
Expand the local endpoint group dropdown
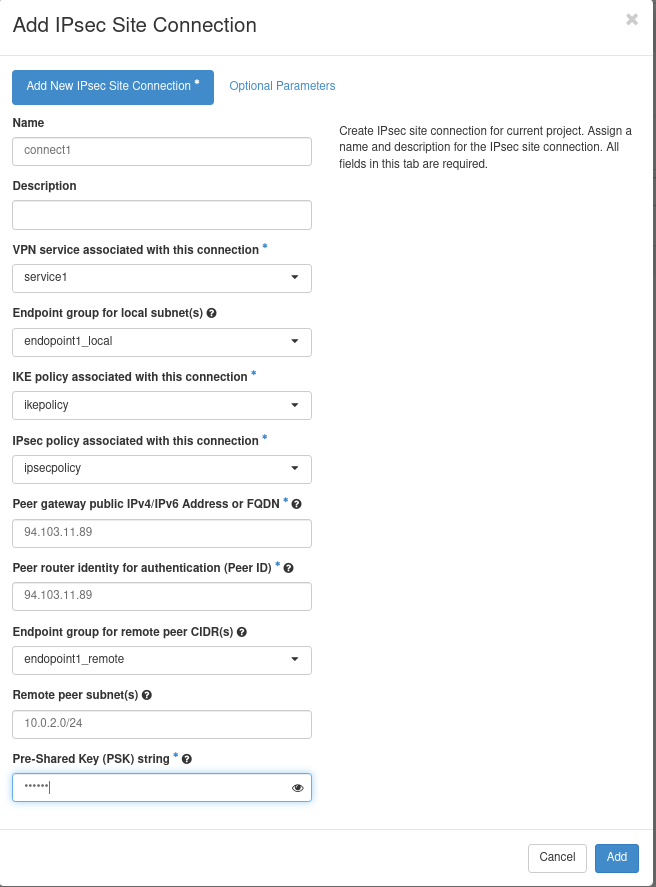pos(162,342)
